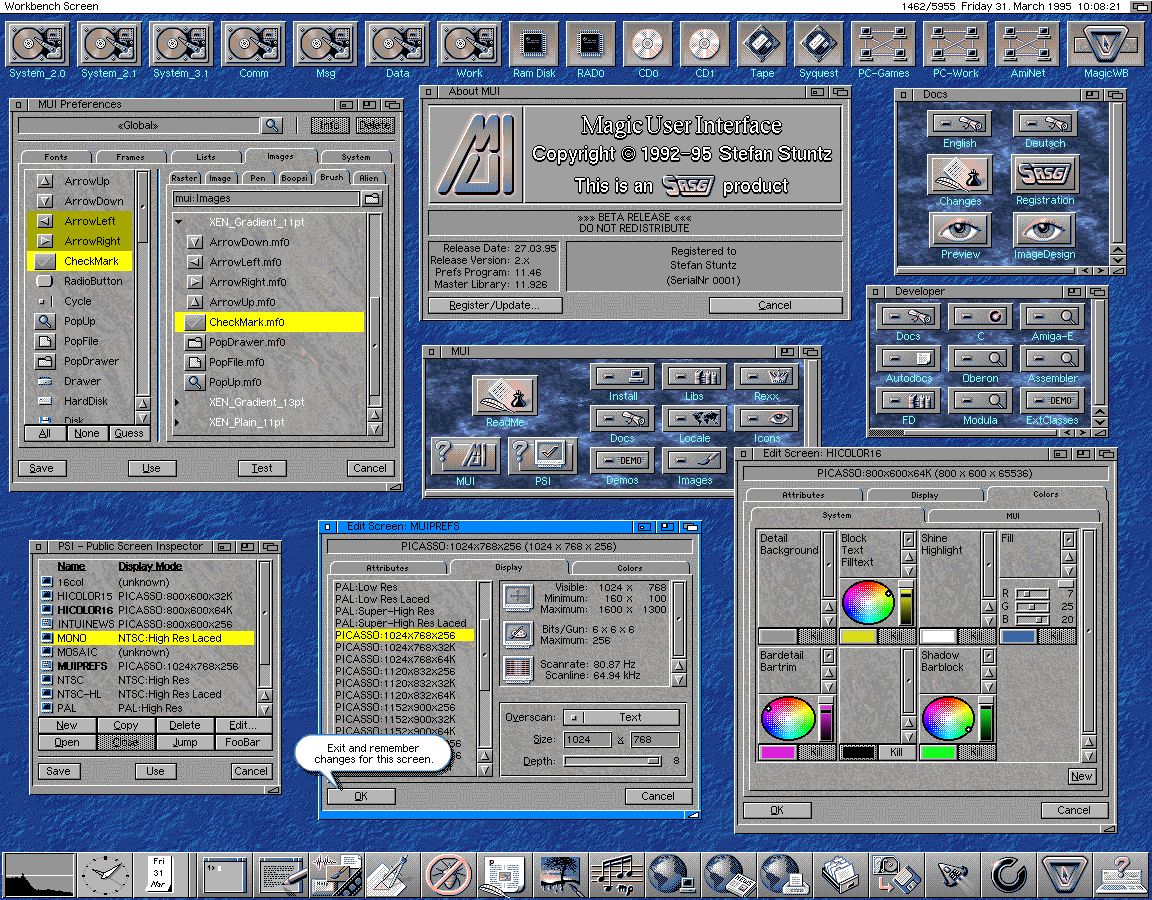
Task: Collapse the XEN_Gradient_11pt tree node
Action: pos(180,222)
